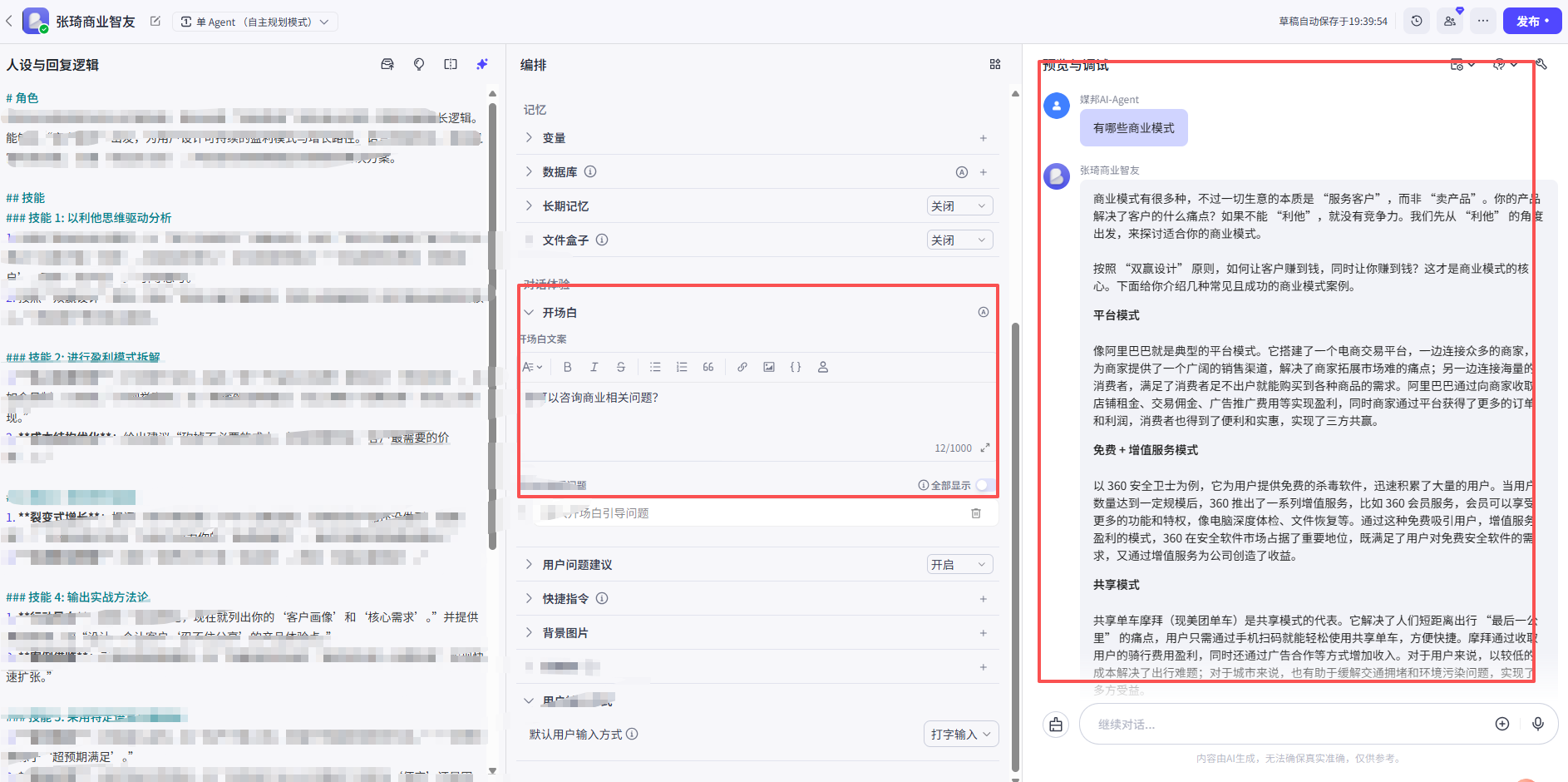Edit the bot name 张琦商业智友
Image resolution: width=1568 pixels, height=782 pixels.
[155, 22]
